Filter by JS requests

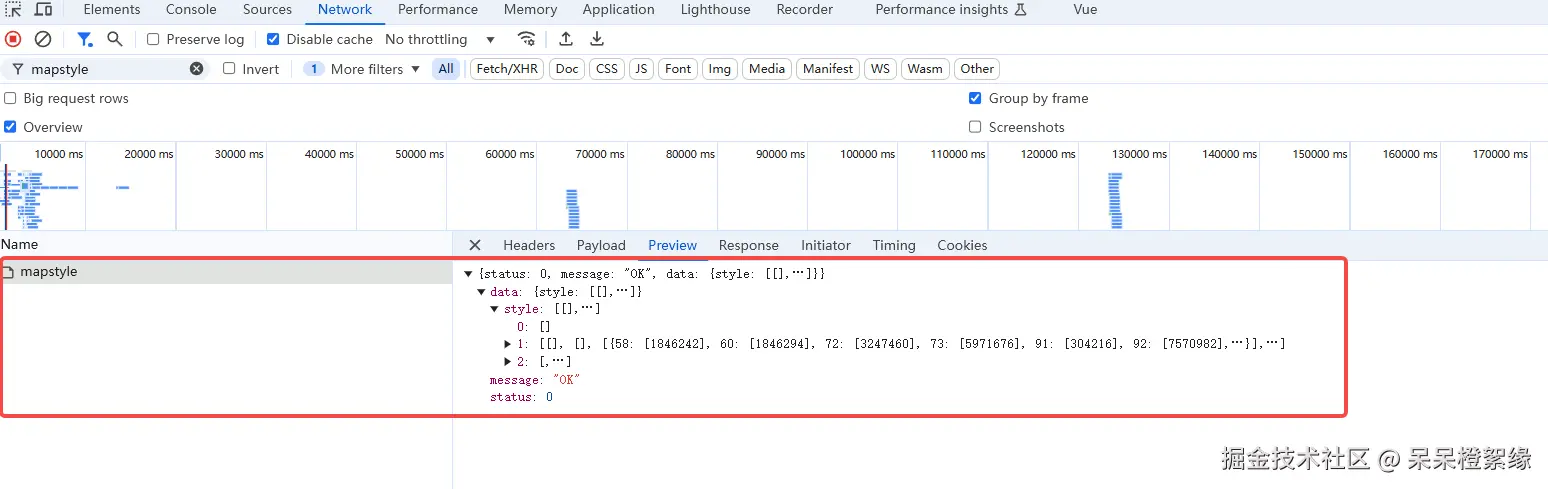[x=641, y=69]
